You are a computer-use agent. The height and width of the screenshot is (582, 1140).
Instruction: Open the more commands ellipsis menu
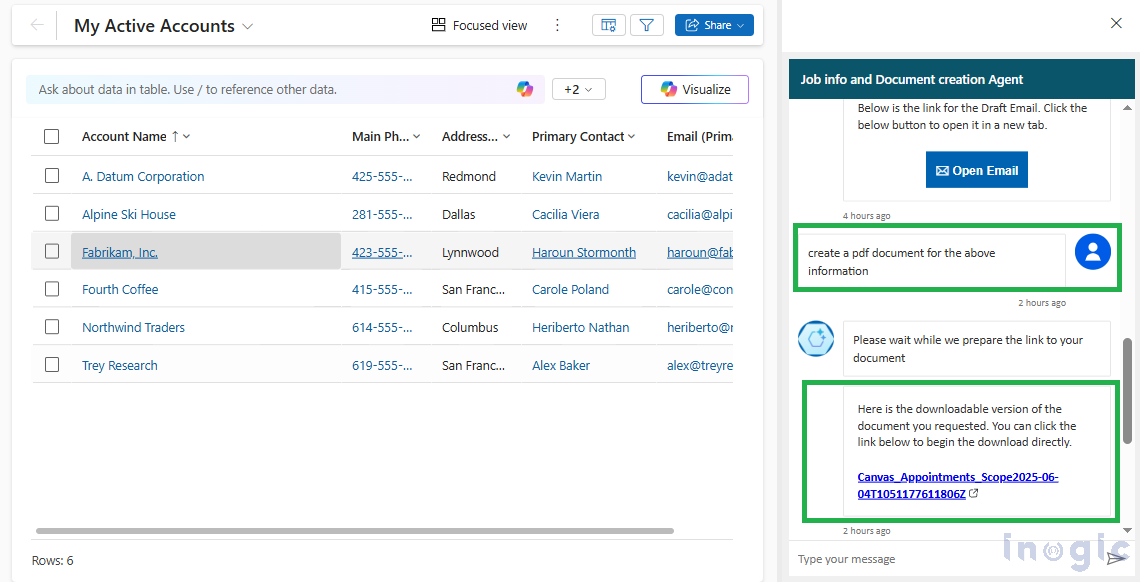(x=558, y=25)
